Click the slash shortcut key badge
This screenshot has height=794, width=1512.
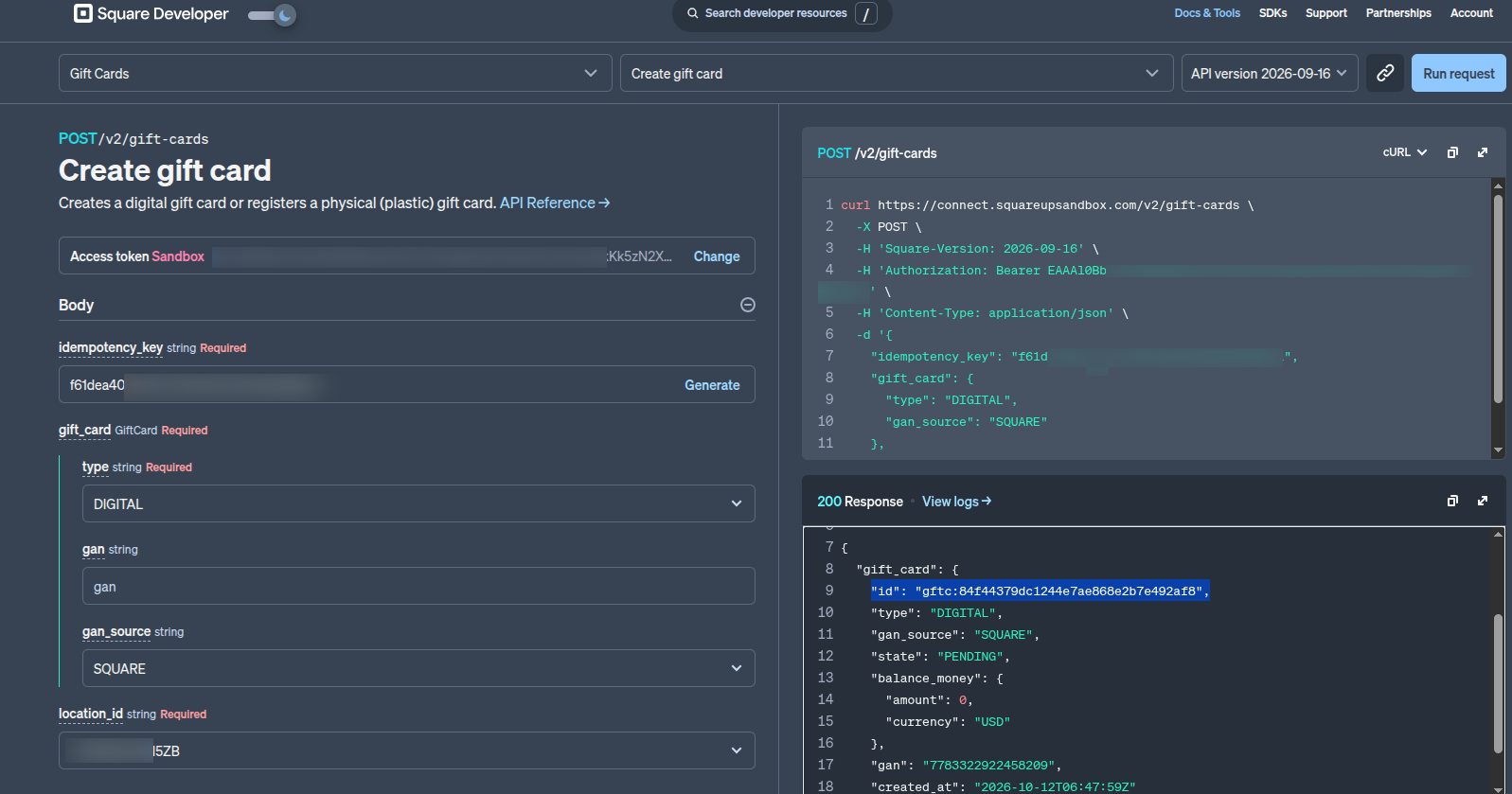point(866,13)
